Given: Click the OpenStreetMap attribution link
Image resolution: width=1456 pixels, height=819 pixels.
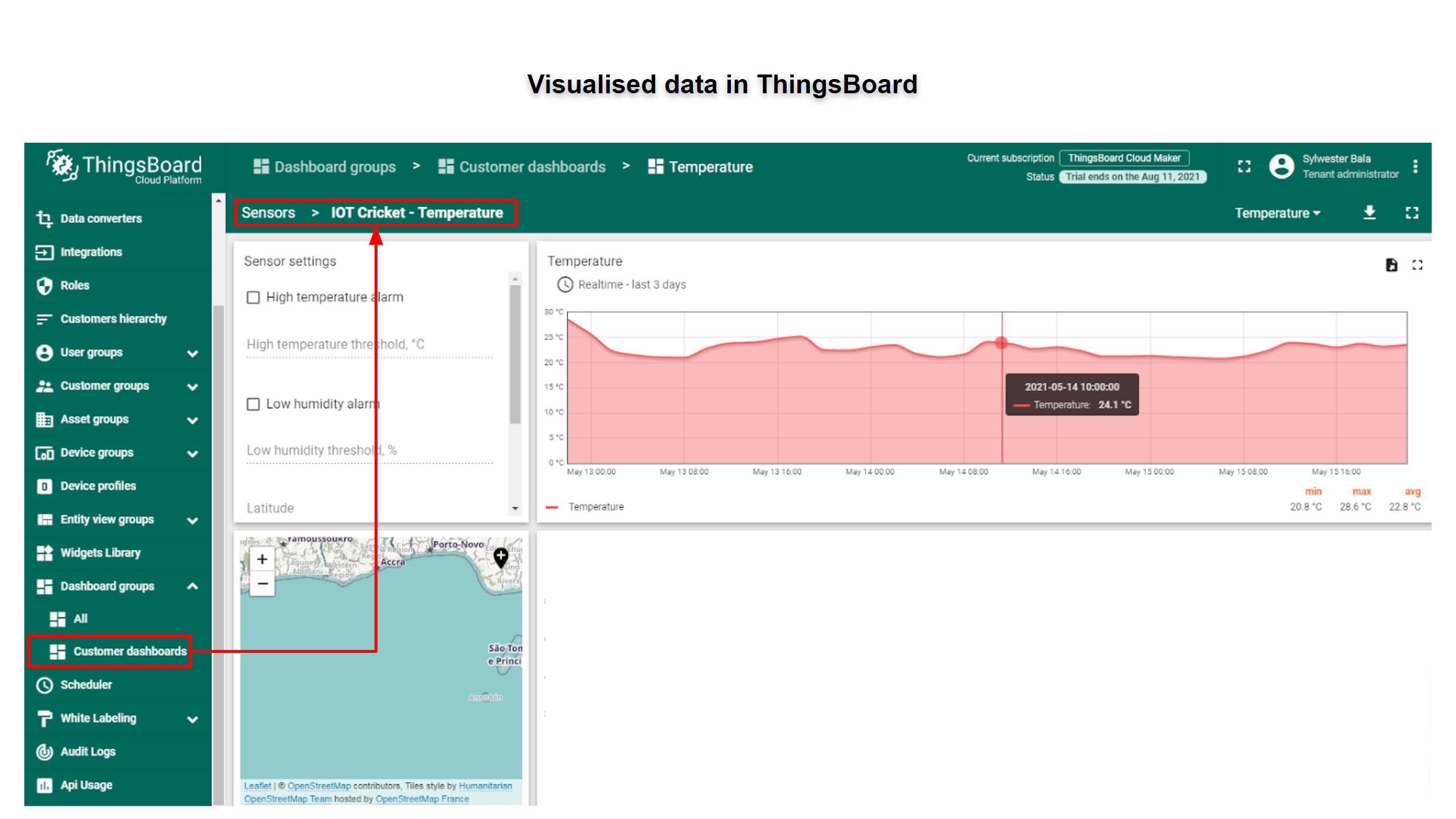Looking at the screenshot, I should [319, 786].
